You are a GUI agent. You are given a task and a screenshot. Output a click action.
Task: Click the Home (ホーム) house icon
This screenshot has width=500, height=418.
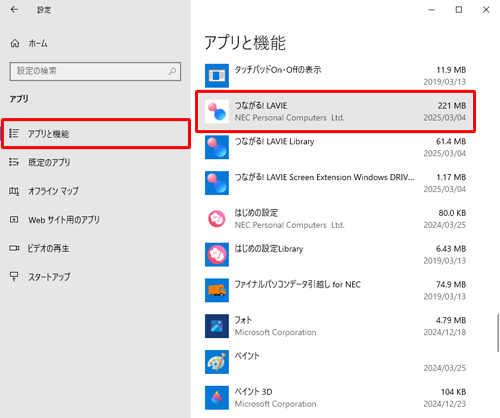(x=15, y=43)
